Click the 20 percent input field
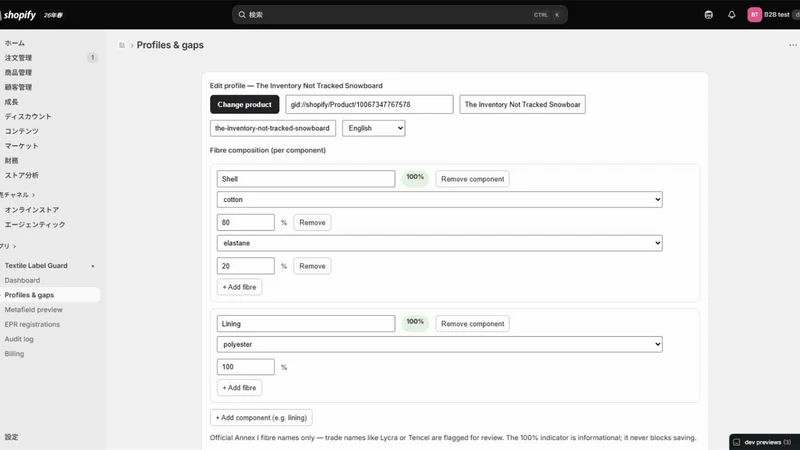Image resolution: width=800 pixels, height=450 pixels. 246,266
